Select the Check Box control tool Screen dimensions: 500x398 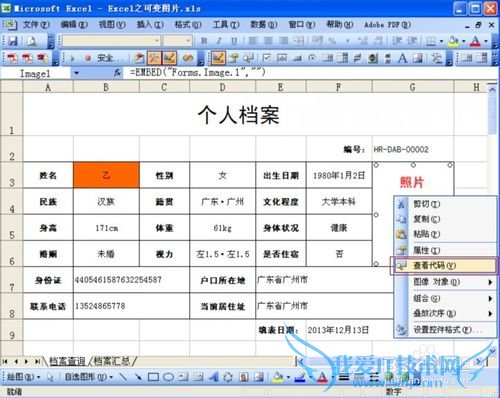click(x=267, y=58)
